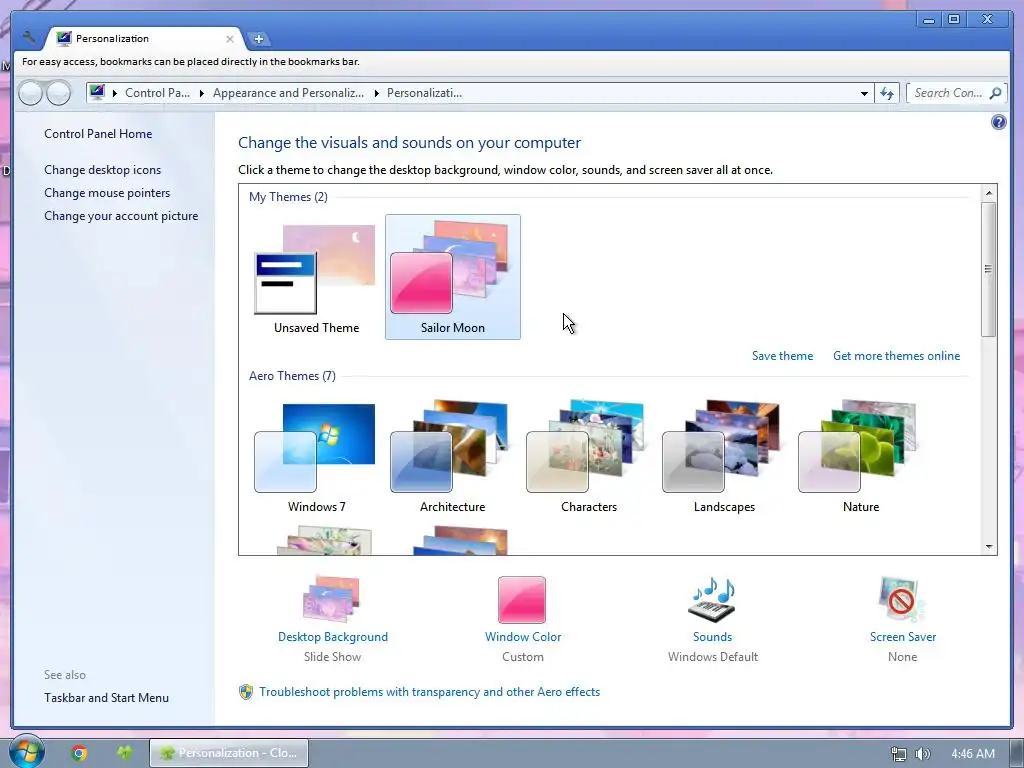Click the green clover taskbar icon

pos(124,753)
